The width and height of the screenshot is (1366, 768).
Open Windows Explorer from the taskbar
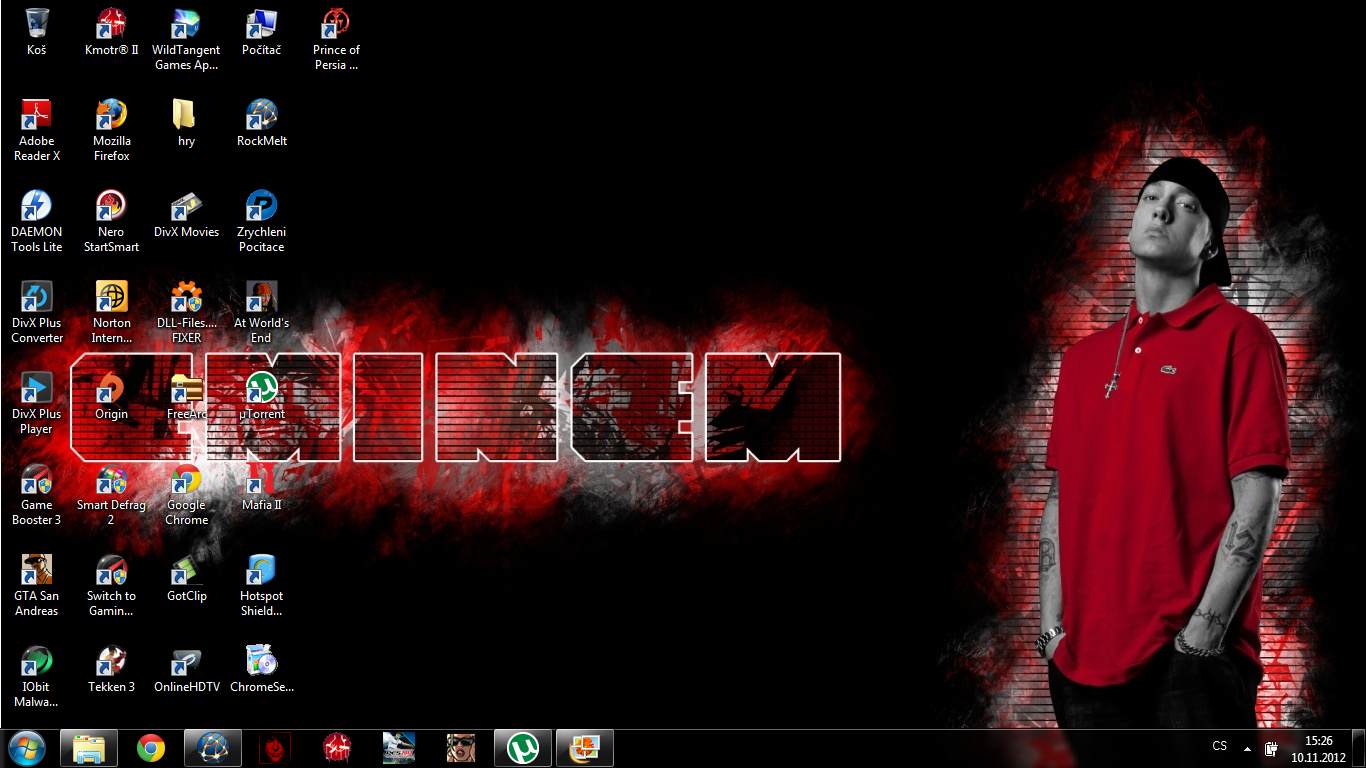click(x=89, y=748)
